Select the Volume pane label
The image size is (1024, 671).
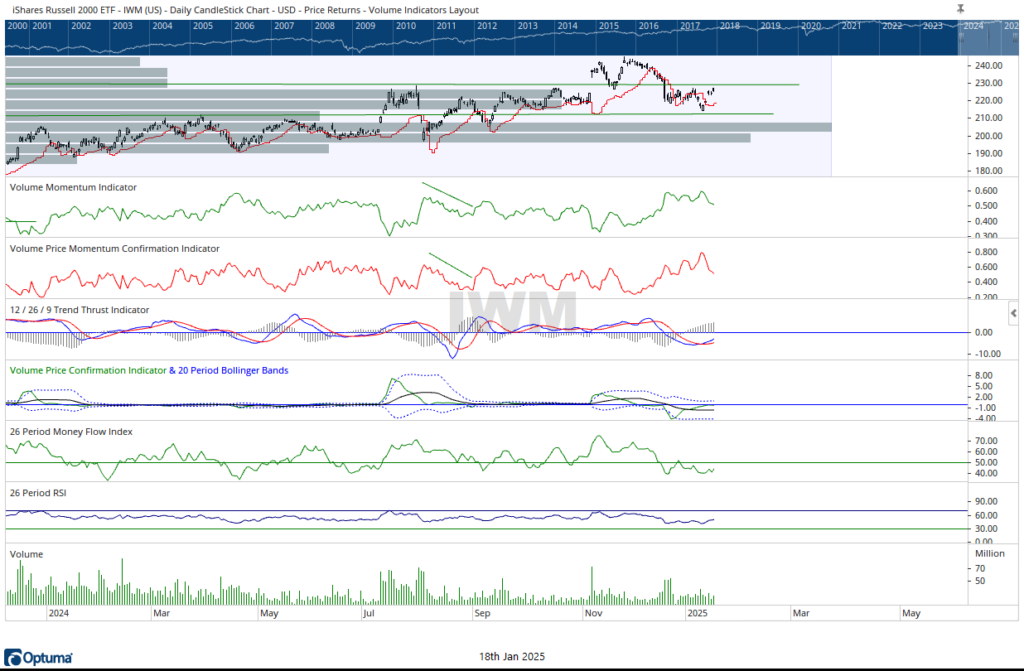26,553
